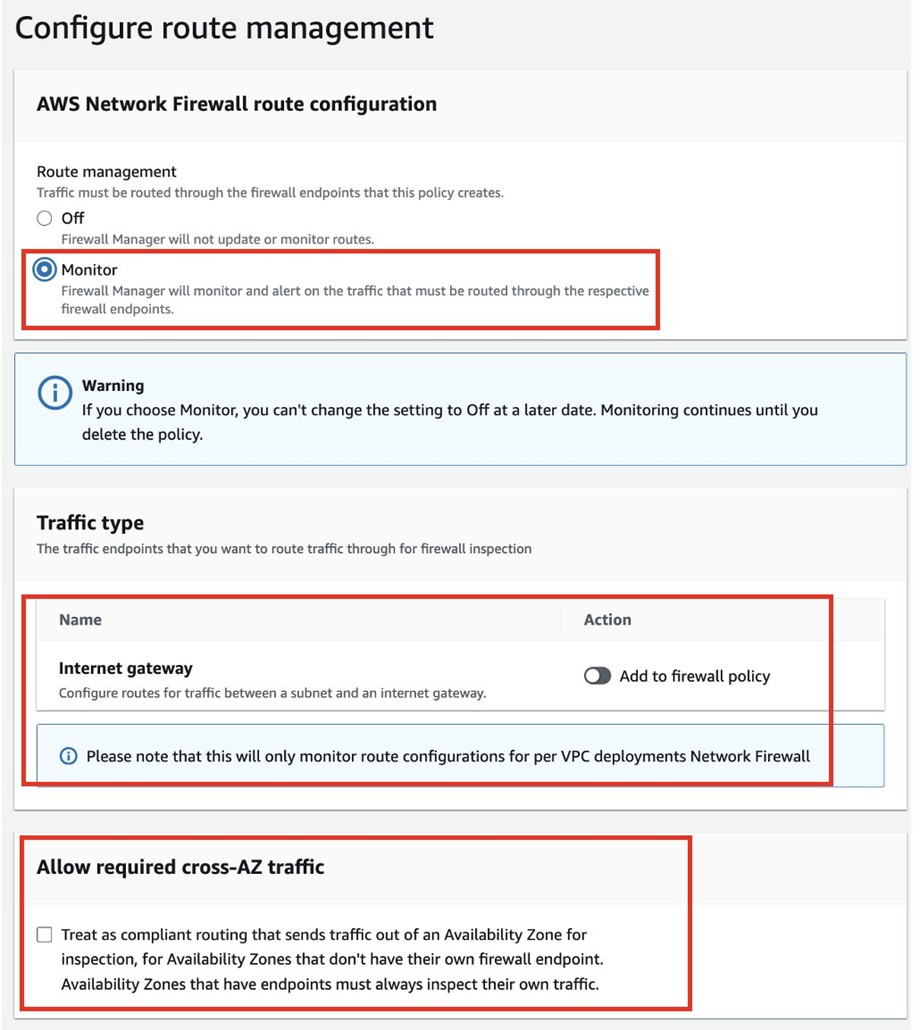Click the Traffic type section heading
Image resolution: width=920 pixels, height=1030 pixels.
(x=90, y=523)
